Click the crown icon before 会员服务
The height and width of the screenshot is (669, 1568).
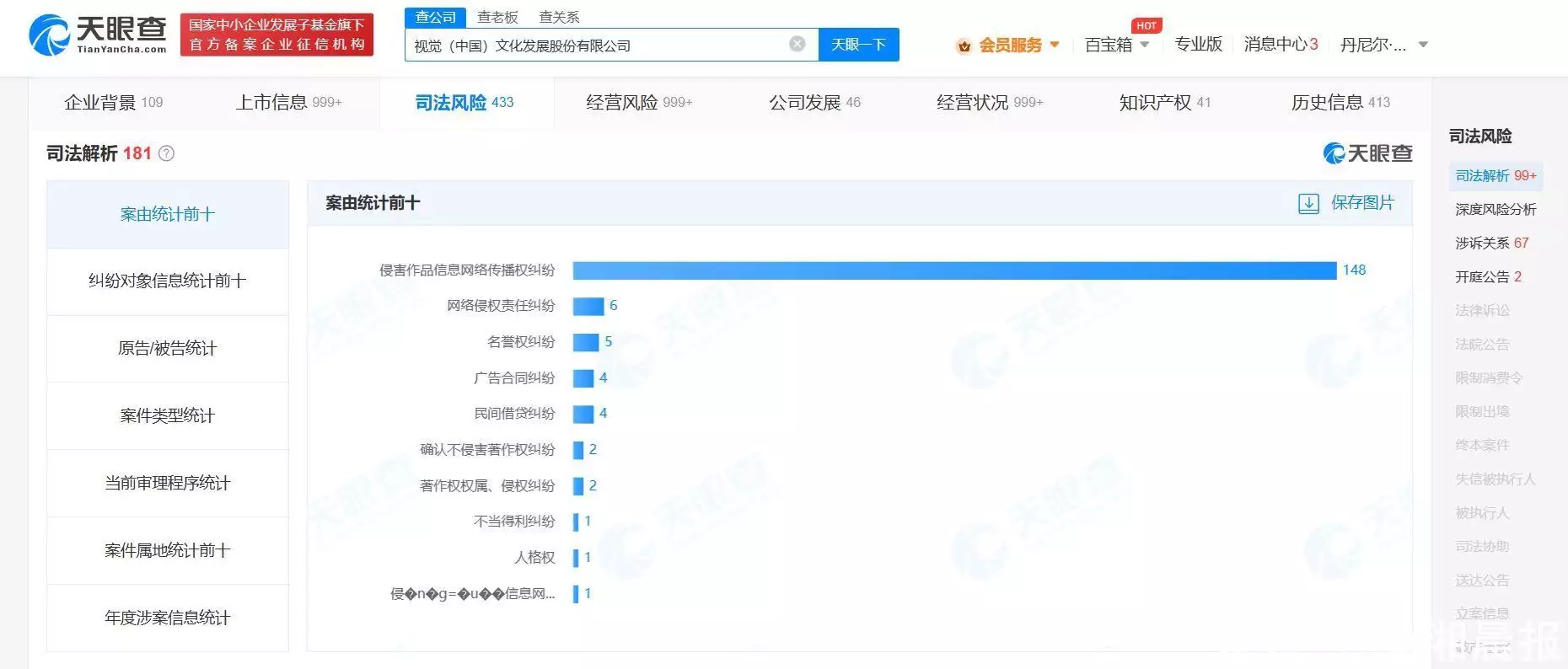[964, 45]
